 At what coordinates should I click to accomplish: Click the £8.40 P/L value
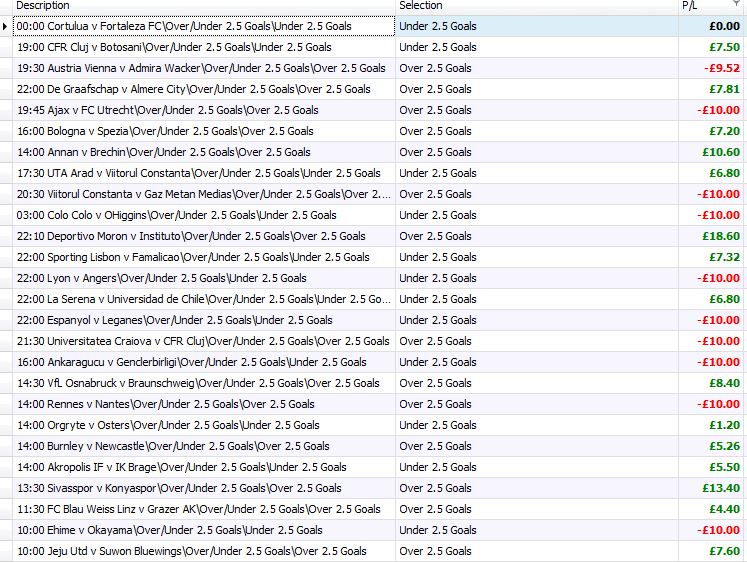724,383
